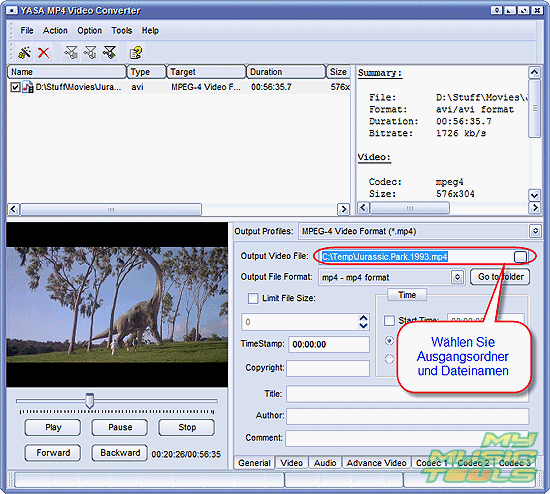Image resolution: width=550 pixels, height=494 pixels.
Task: Click the magic wand add-file toolbar icon
Action: [x=25, y=53]
